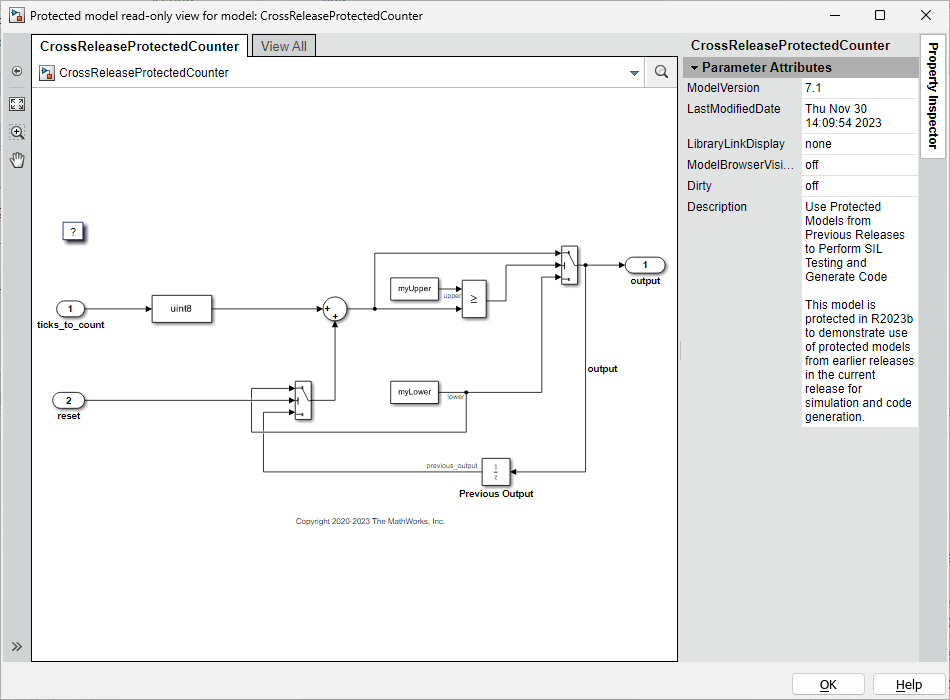Select the Previous Output unit delay block
This screenshot has width=950, height=700.
[x=495, y=471]
